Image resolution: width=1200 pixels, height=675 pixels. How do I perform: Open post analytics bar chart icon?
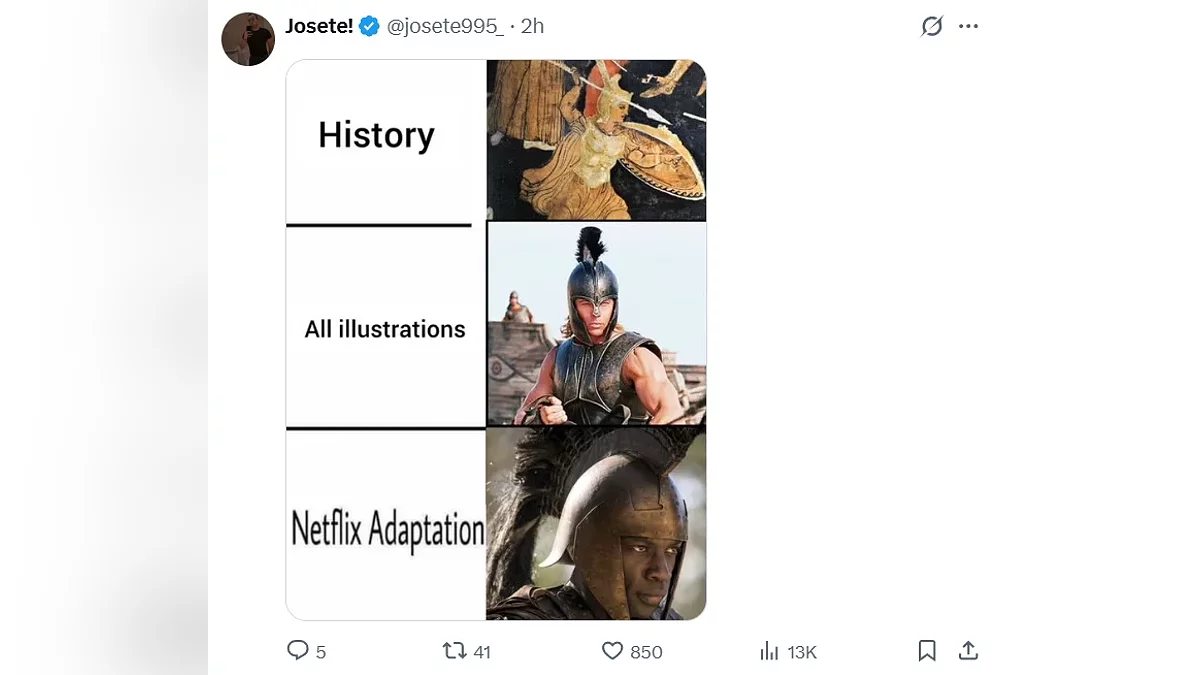click(x=769, y=651)
